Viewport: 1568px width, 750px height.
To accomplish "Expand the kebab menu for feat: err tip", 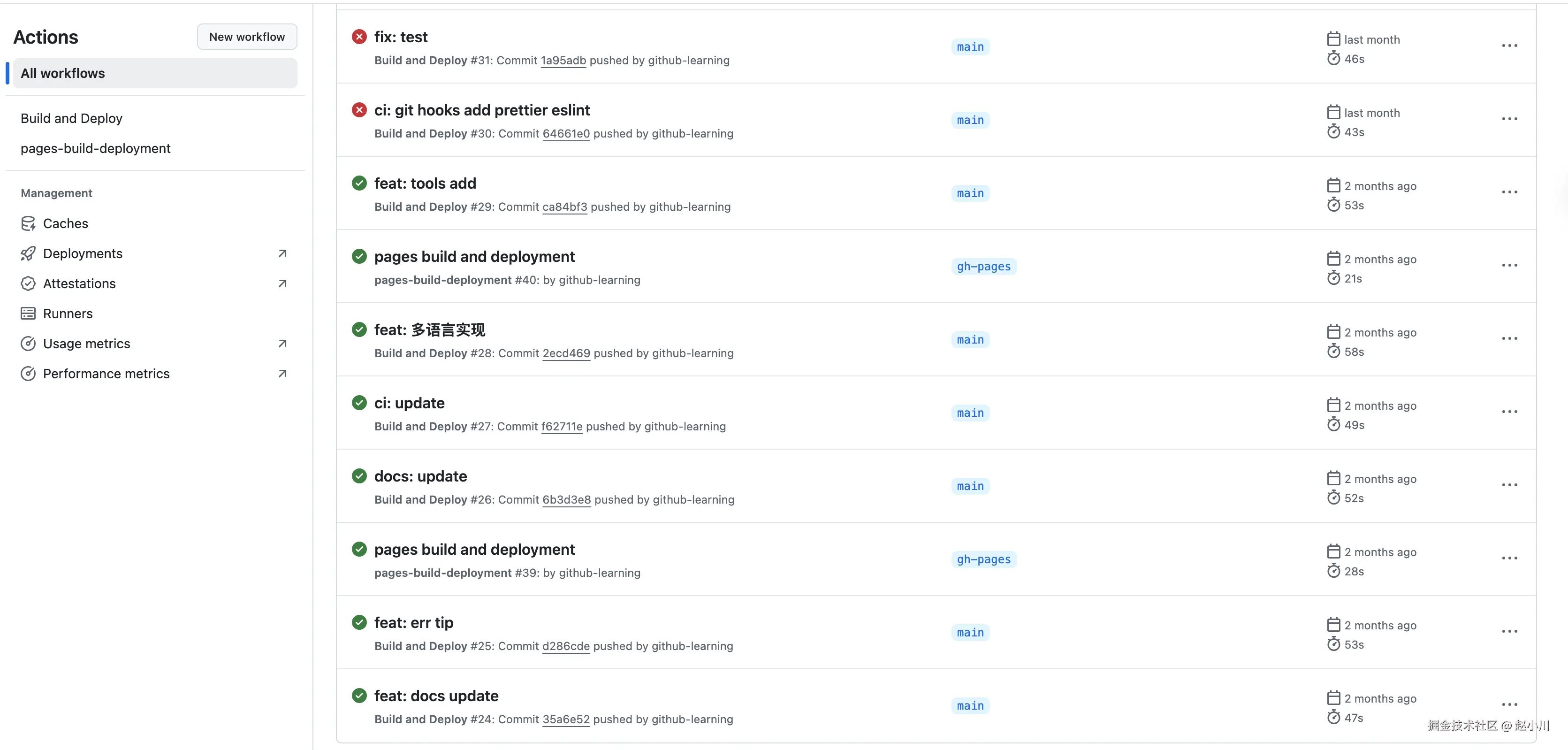I will click(x=1509, y=631).
